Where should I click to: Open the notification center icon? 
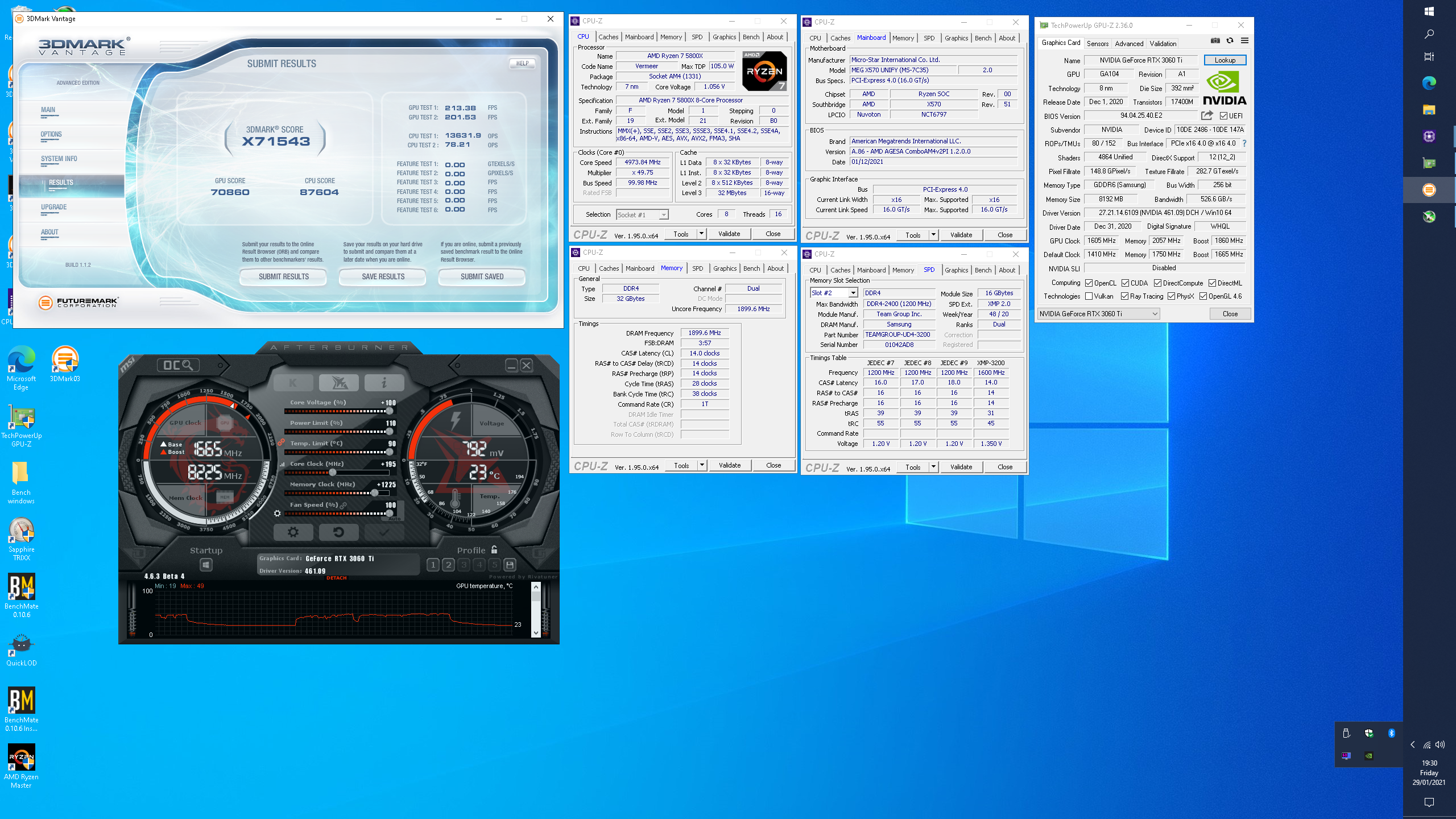[x=1429, y=802]
